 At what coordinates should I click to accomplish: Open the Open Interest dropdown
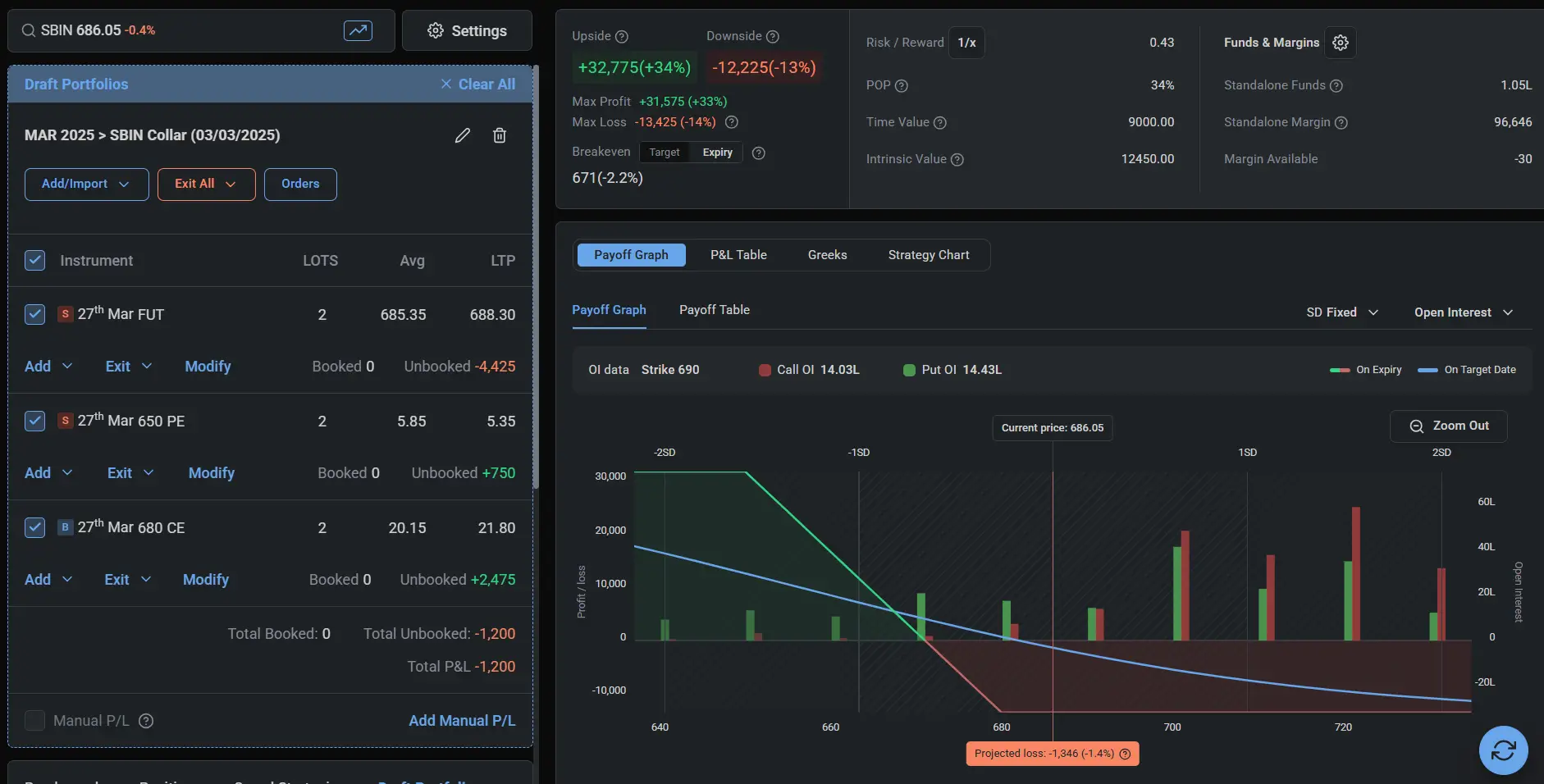(1464, 312)
